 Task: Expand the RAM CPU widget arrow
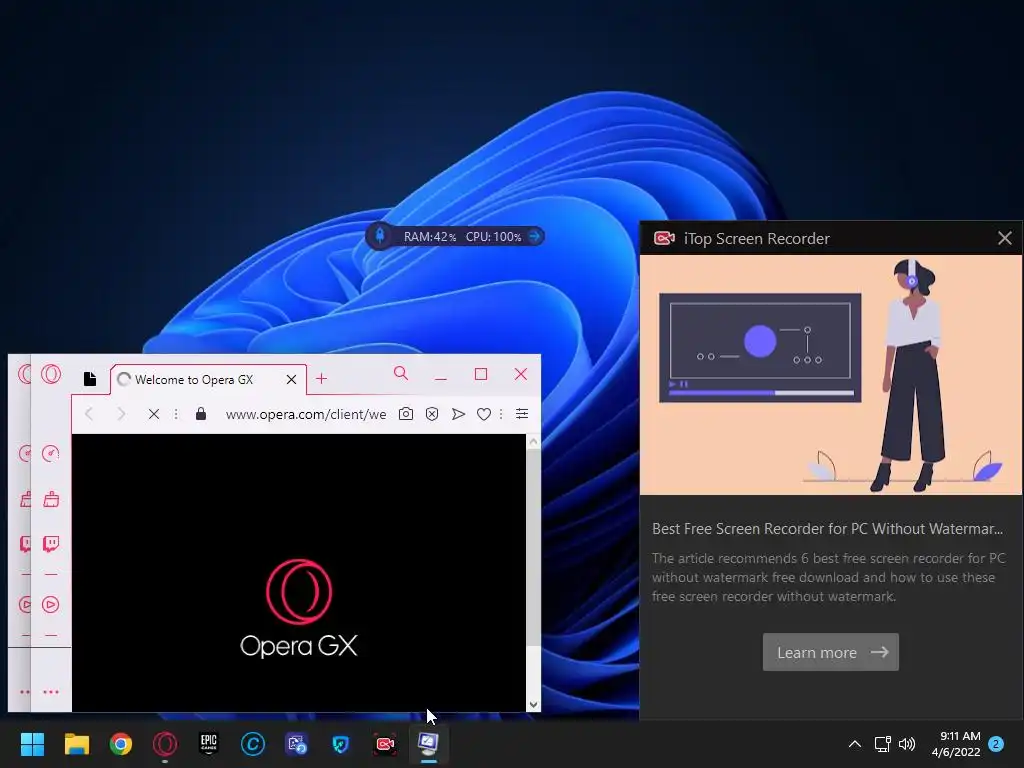coord(535,236)
